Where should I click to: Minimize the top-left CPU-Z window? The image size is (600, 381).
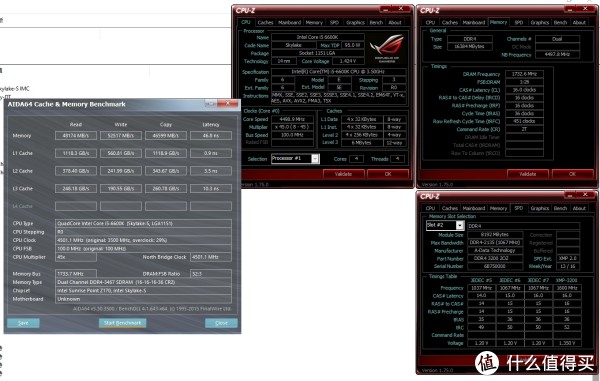coord(386,9)
